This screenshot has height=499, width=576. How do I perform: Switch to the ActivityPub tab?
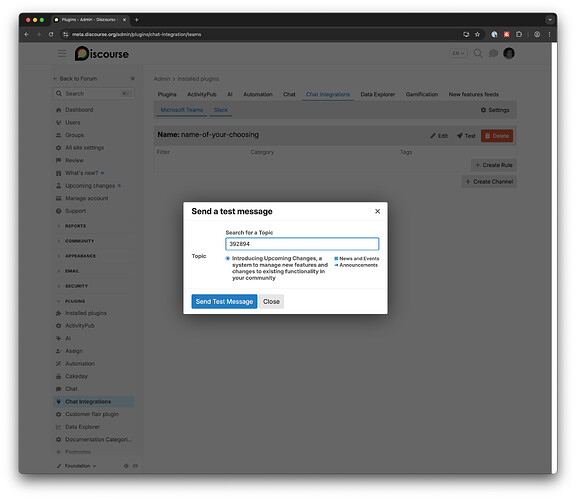coord(202,94)
